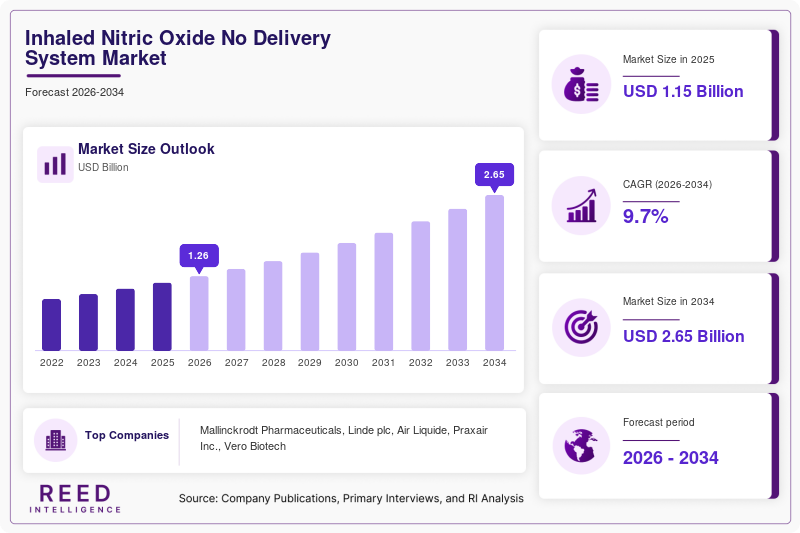Screen dimensions: 800x533
Task: Select the 2031 bar in chart
Action: point(384,292)
